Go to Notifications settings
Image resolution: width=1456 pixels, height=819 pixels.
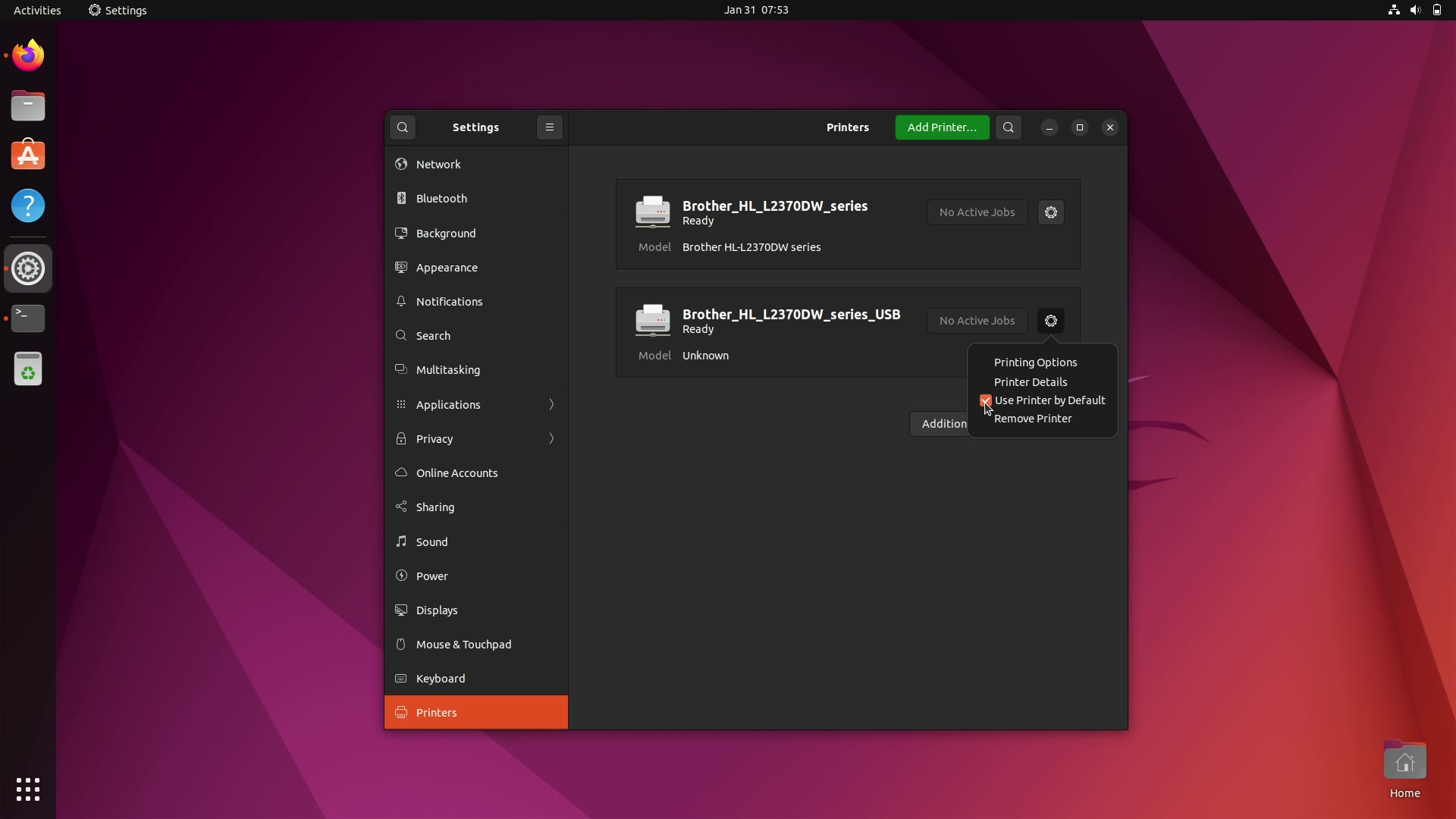(476, 302)
